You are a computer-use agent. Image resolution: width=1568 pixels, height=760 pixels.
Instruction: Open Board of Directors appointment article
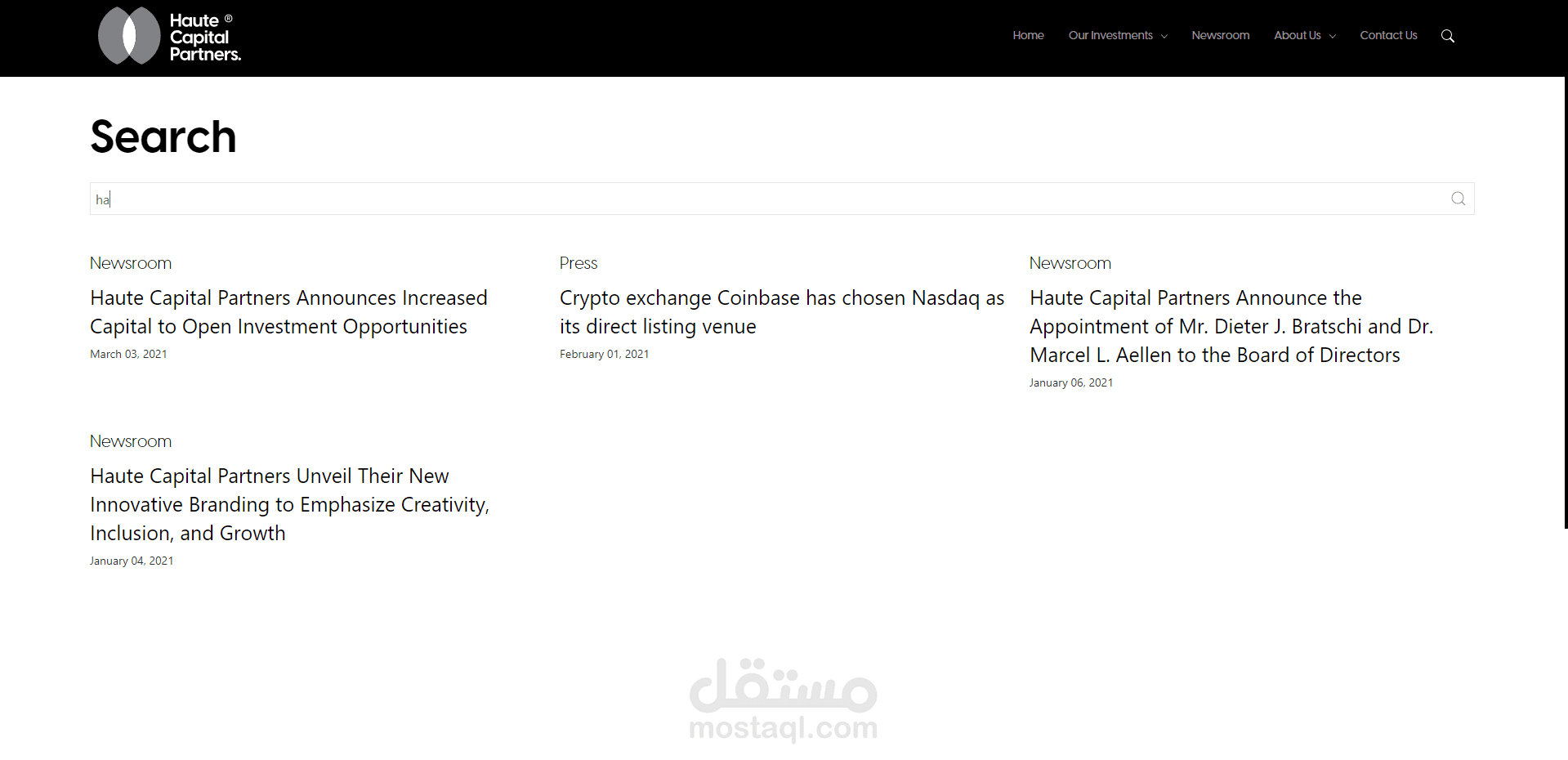tap(1231, 326)
